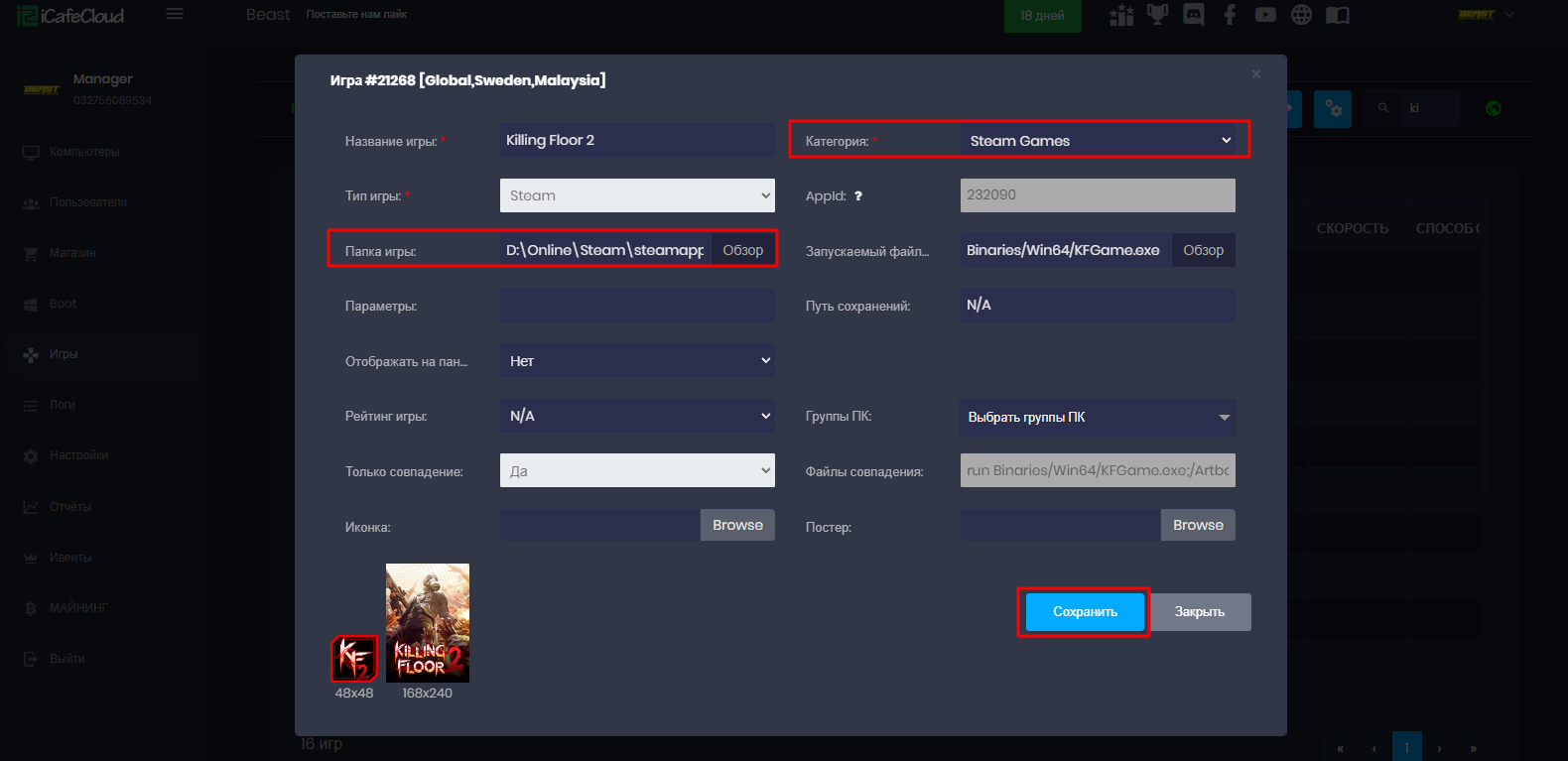1568x761 pixels.
Task: Click Browse for the Иконка field
Action: (737, 525)
